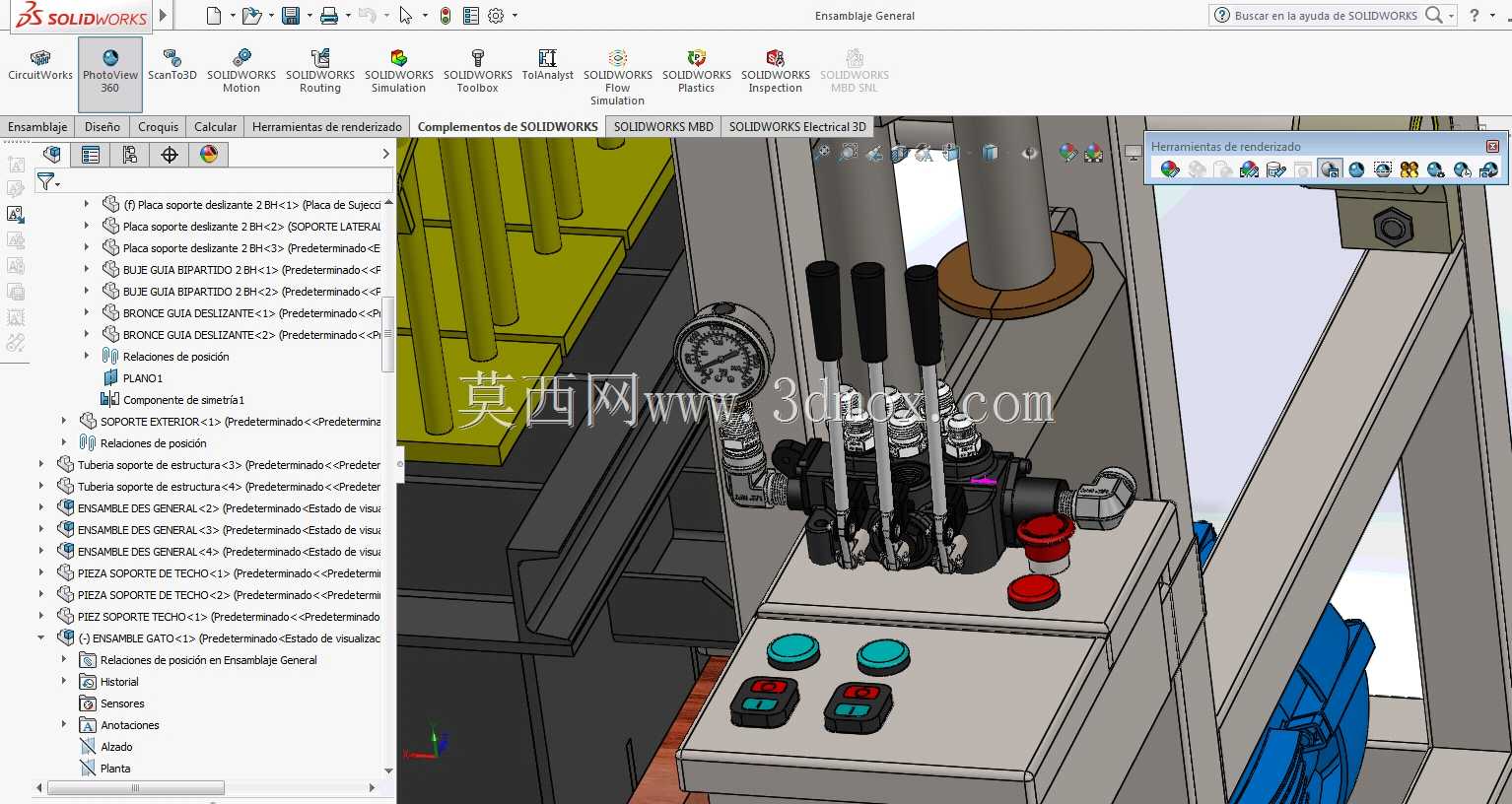
Task: Switch to the Ensamblaje tab
Action: (37, 126)
